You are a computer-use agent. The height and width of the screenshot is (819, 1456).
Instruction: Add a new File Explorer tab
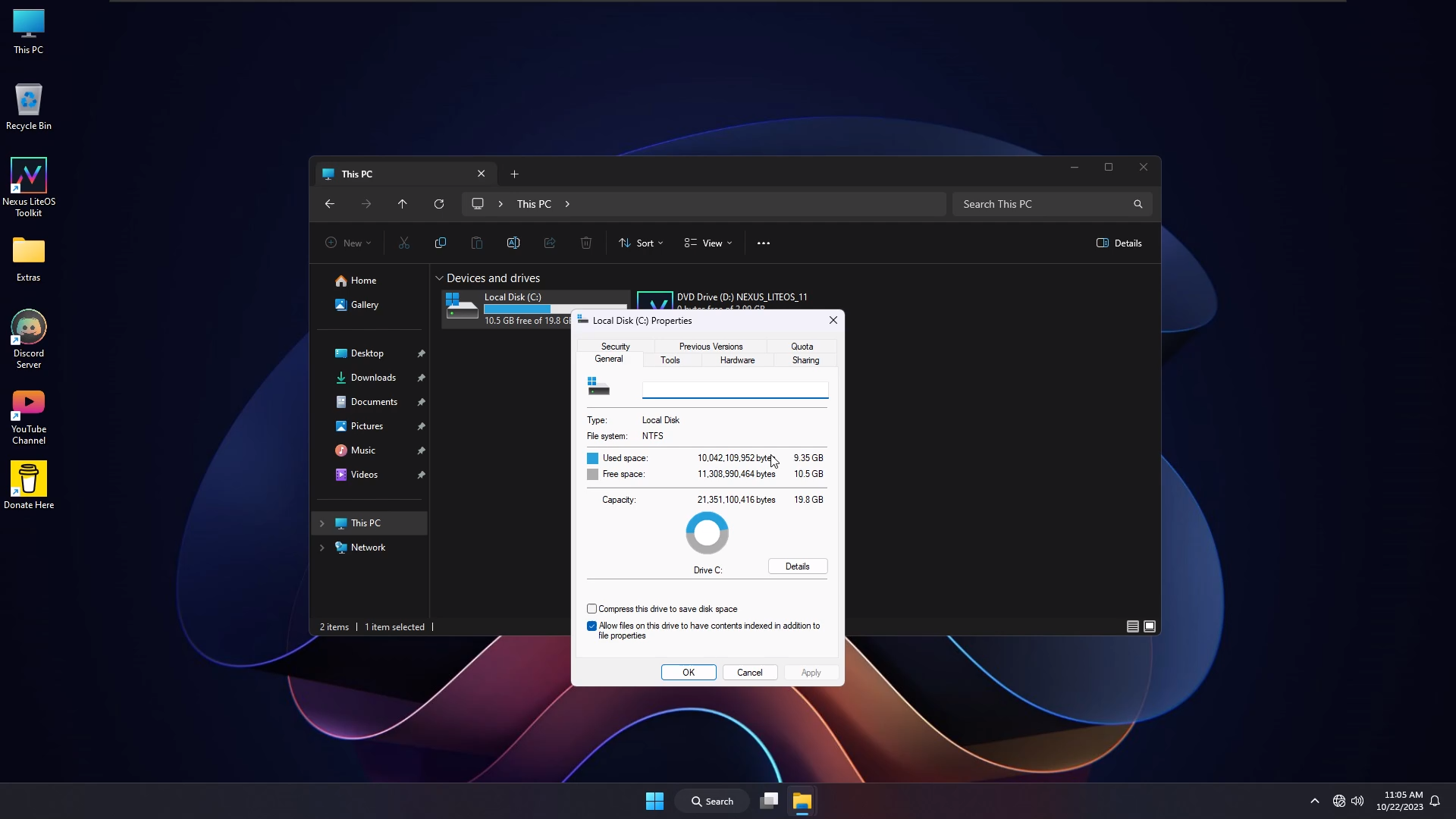(515, 174)
